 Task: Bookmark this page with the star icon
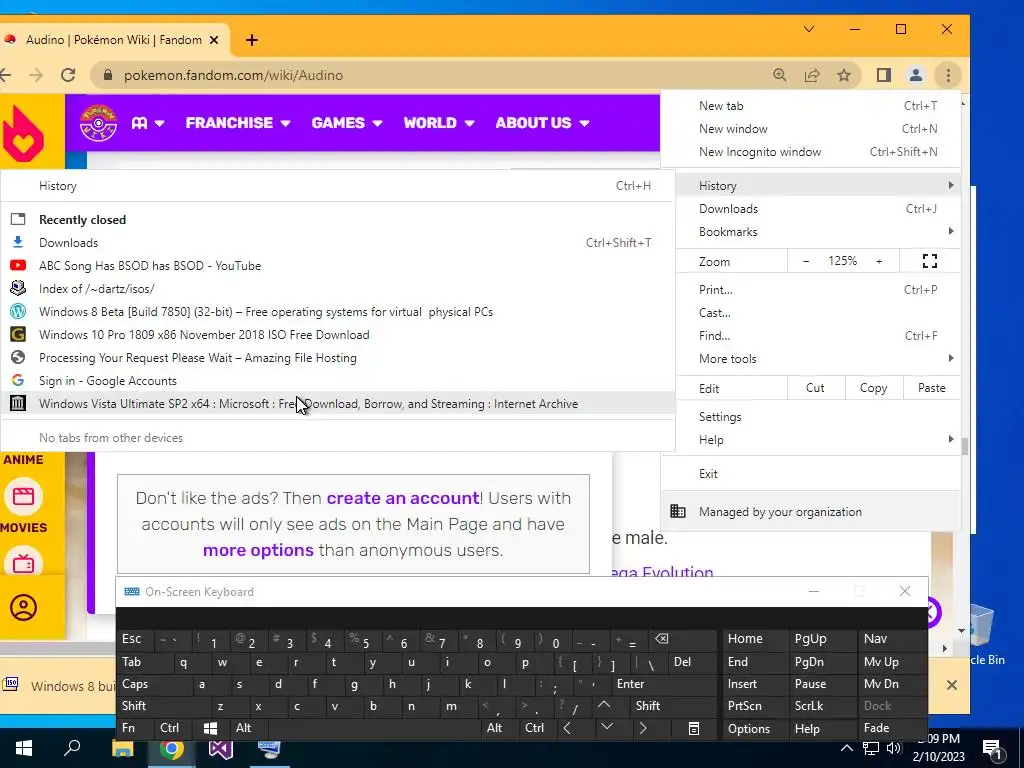click(x=844, y=75)
